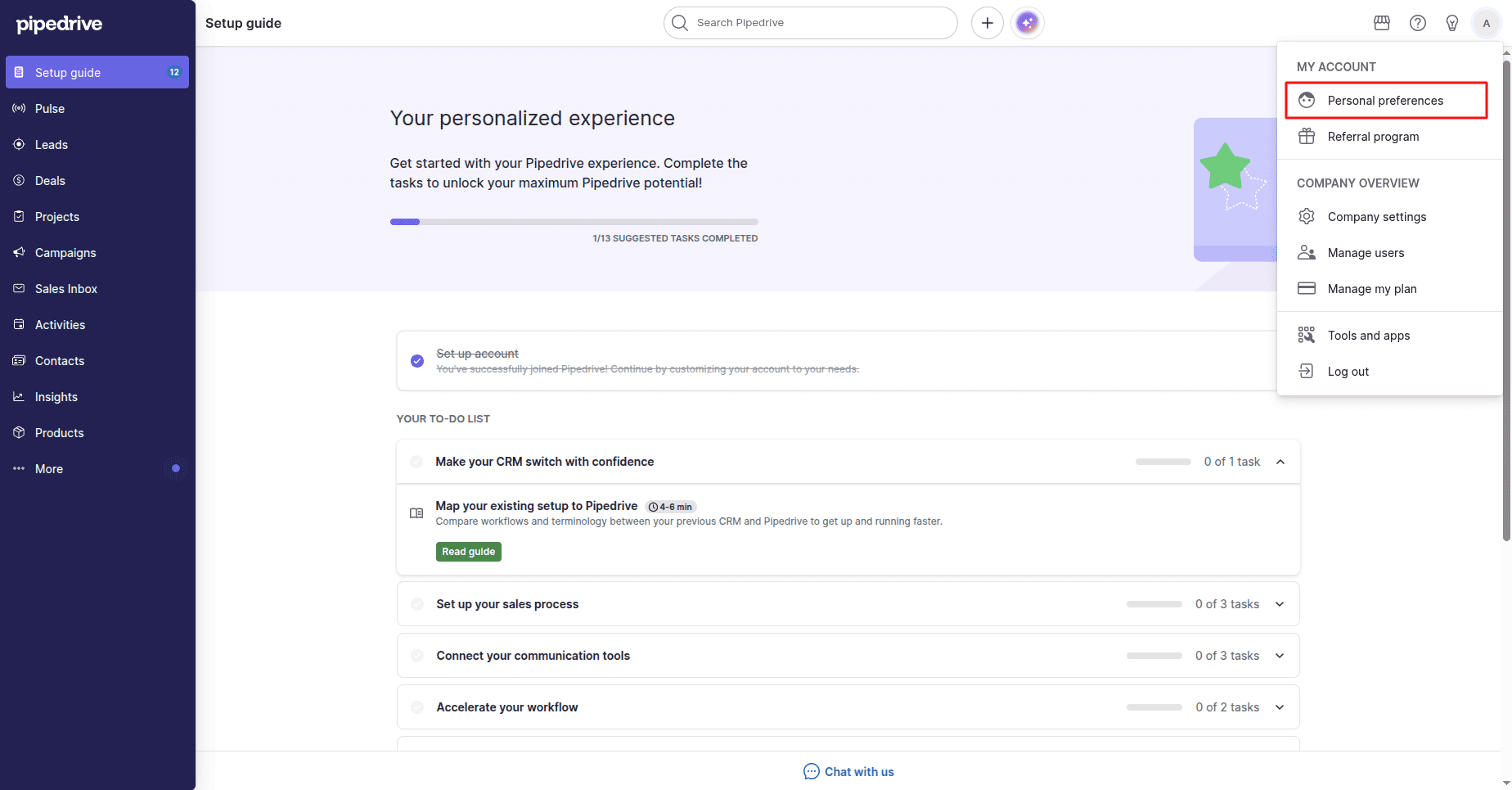Click the Set up your sales process status circle

pyautogui.click(x=417, y=604)
